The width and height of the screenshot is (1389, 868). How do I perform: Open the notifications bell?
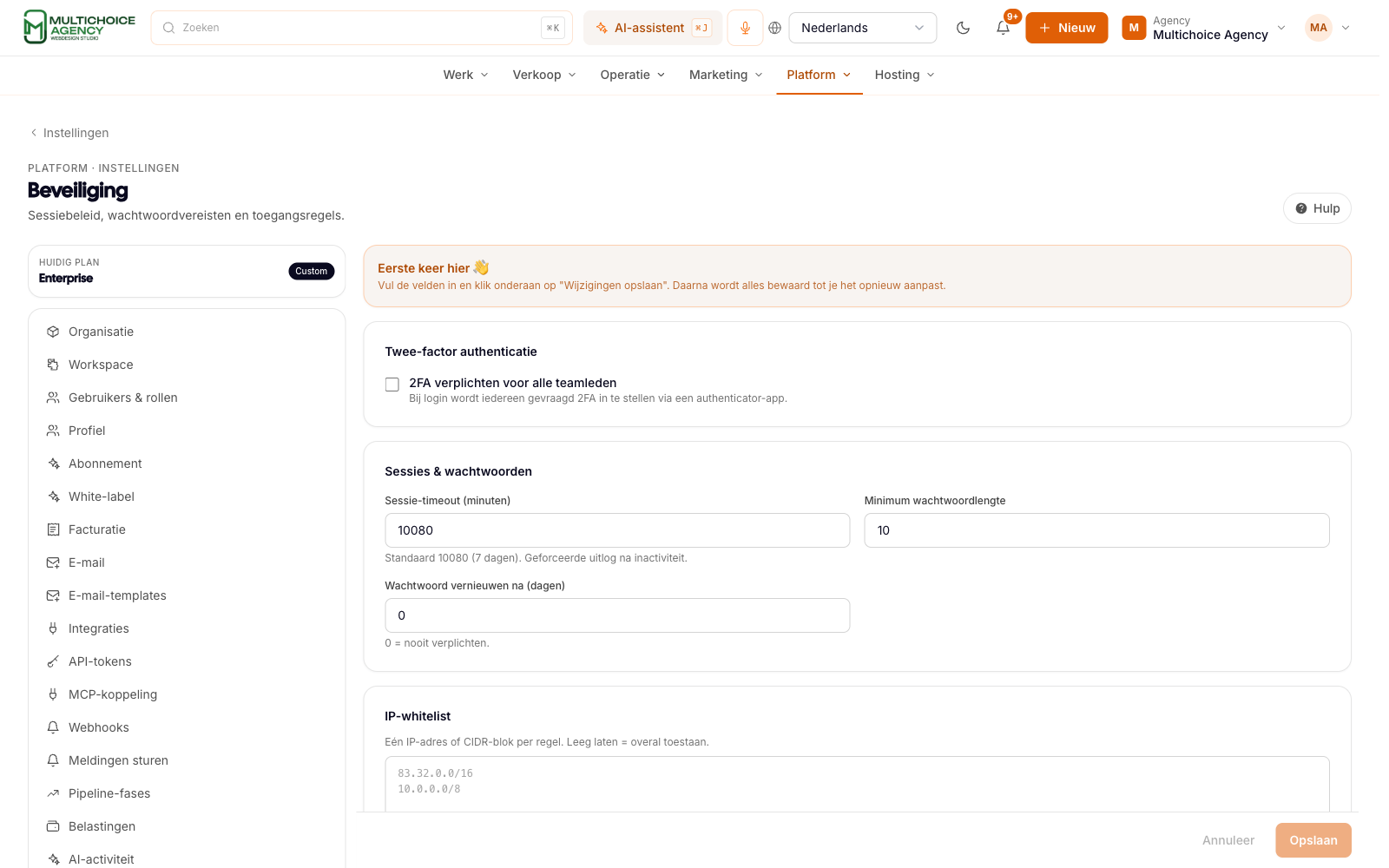(1003, 28)
